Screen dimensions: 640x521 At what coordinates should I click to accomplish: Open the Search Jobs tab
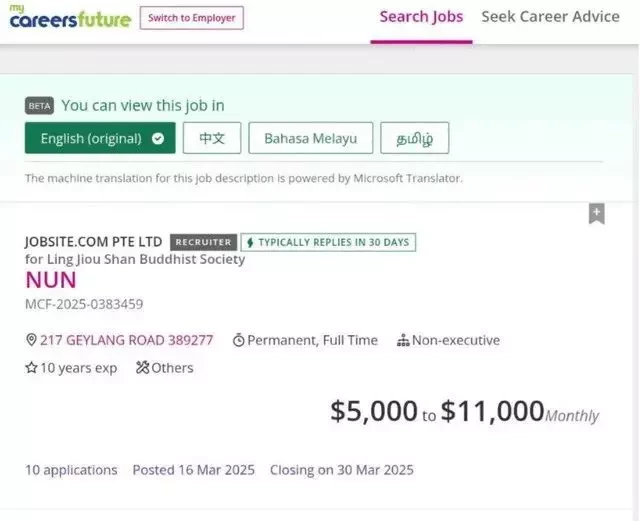tap(421, 17)
